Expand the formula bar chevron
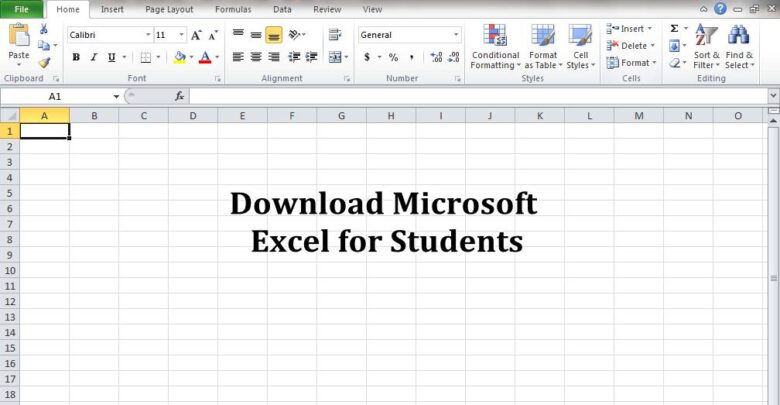This screenshot has width=780, height=405. coord(773,96)
